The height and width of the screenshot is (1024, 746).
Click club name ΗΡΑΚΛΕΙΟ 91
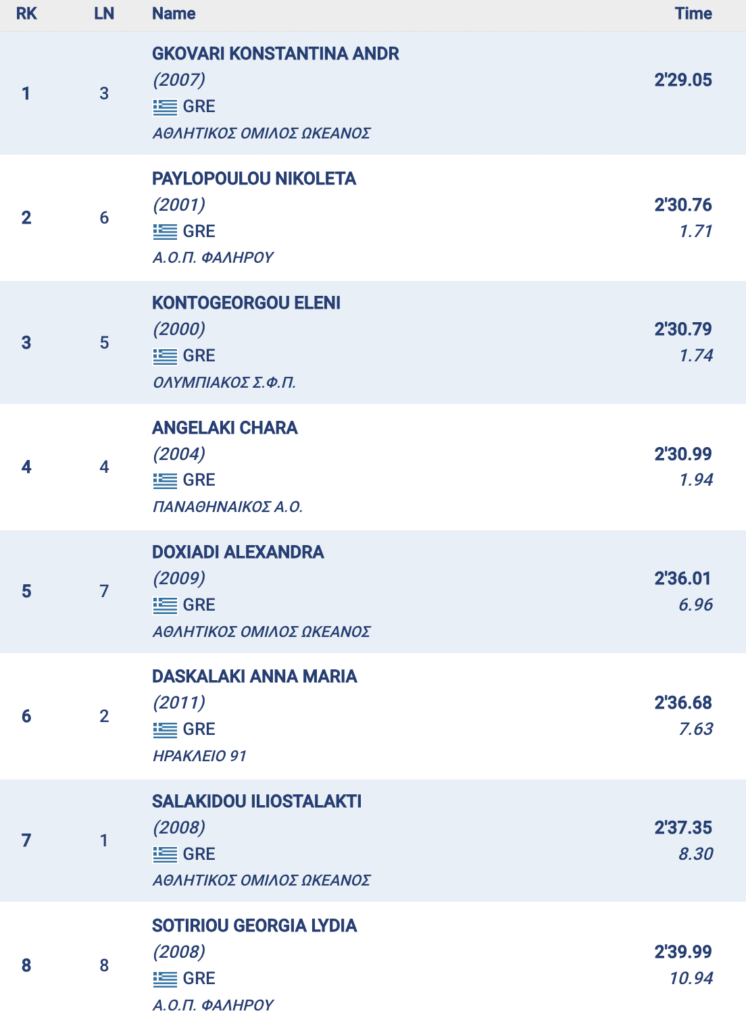click(x=199, y=756)
